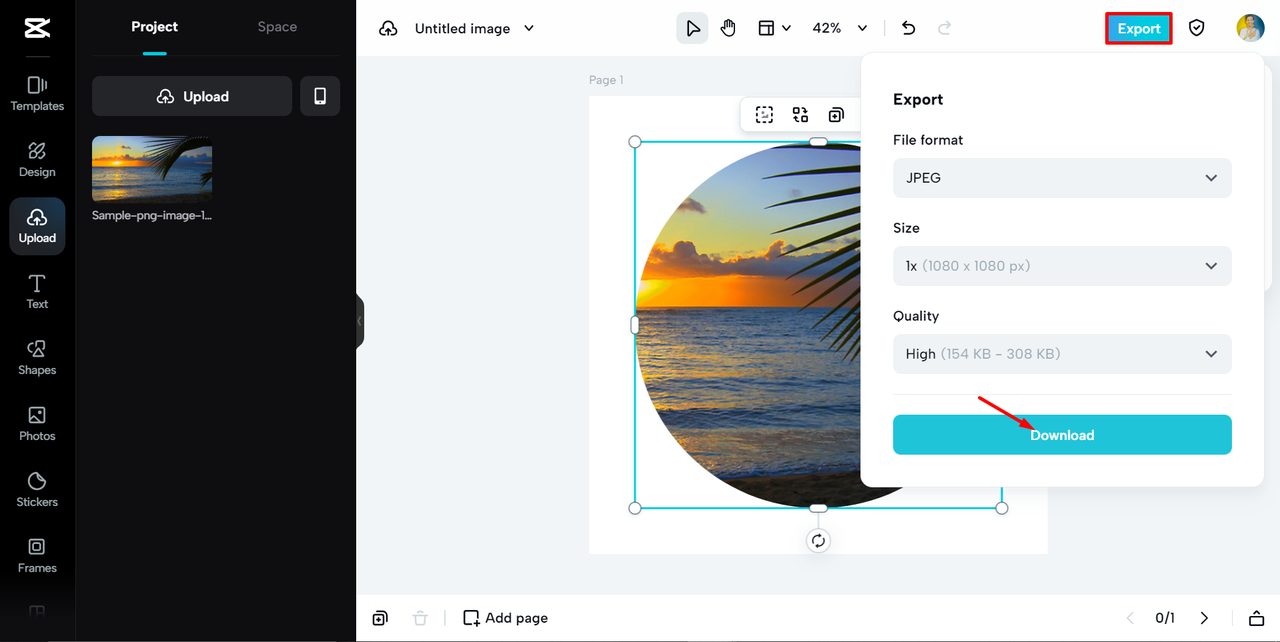This screenshot has height=642, width=1280.
Task: Click the Download button
Action: (x=1062, y=435)
